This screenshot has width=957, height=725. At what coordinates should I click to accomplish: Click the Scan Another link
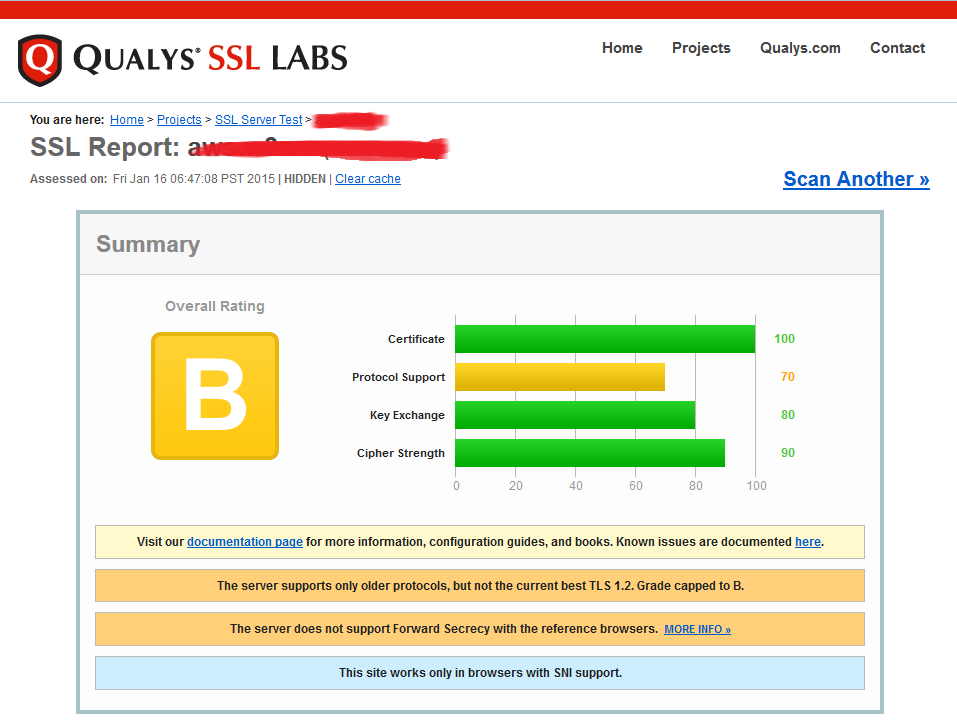[x=856, y=179]
